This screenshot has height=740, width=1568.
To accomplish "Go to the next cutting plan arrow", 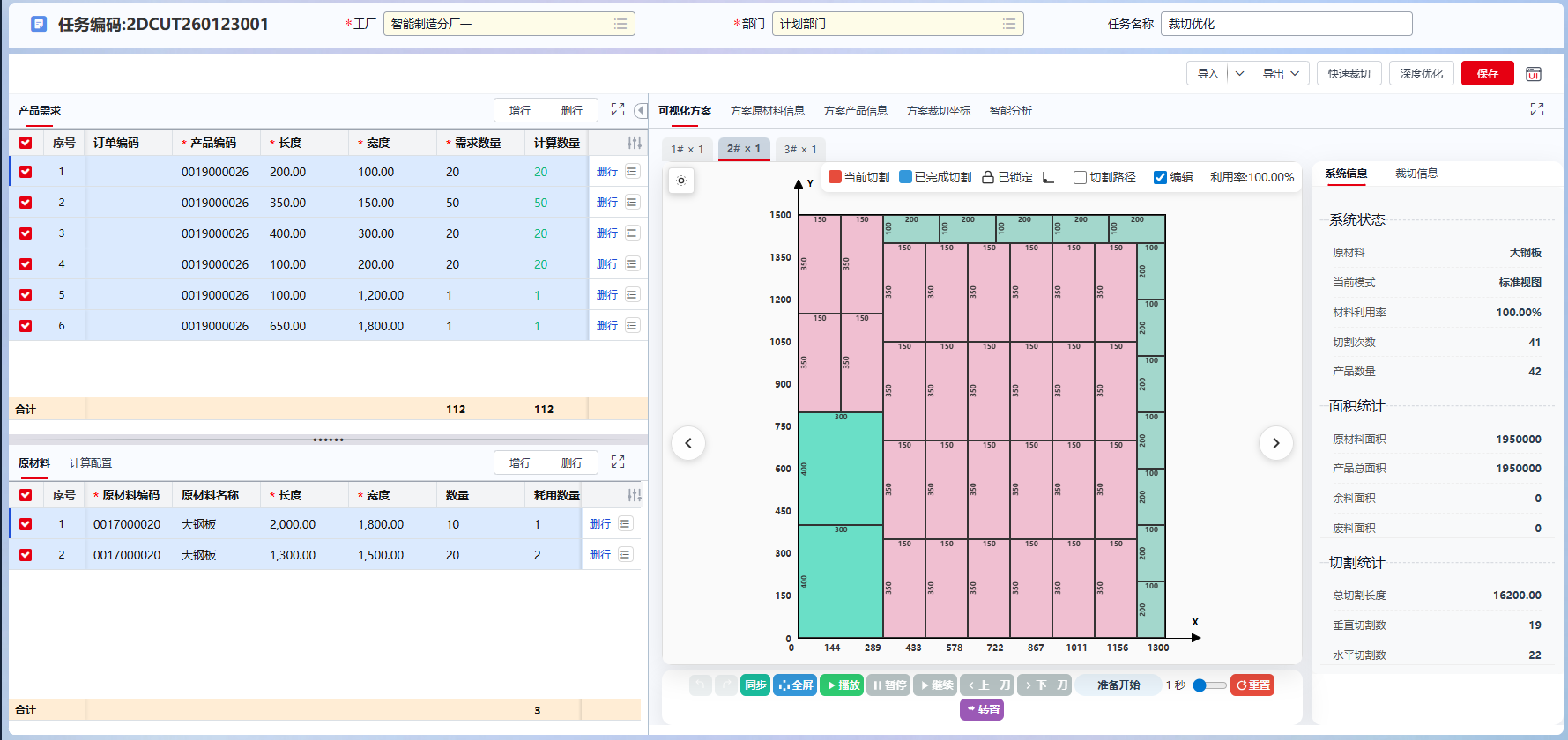I will coord(1275,443).
